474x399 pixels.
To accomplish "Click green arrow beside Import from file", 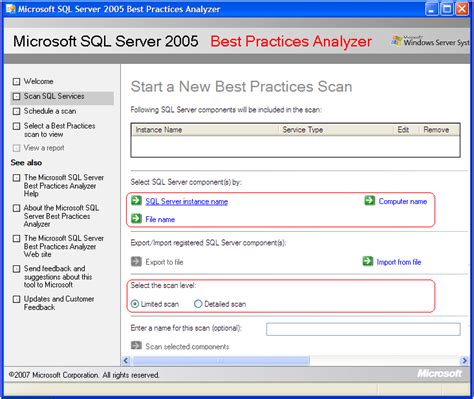I will (x=368, y=261).
